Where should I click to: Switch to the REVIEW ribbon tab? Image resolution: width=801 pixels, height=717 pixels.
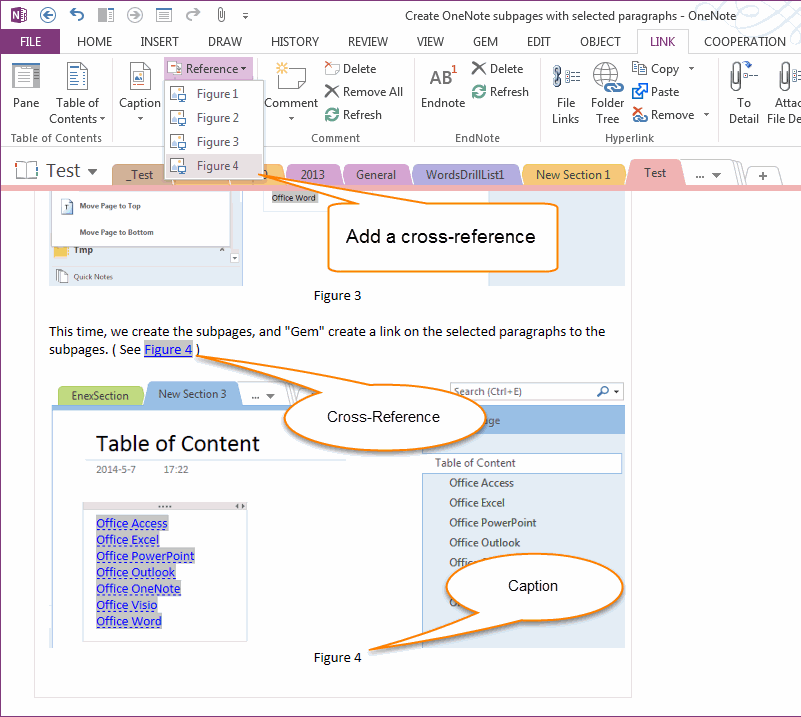(368, 41)
